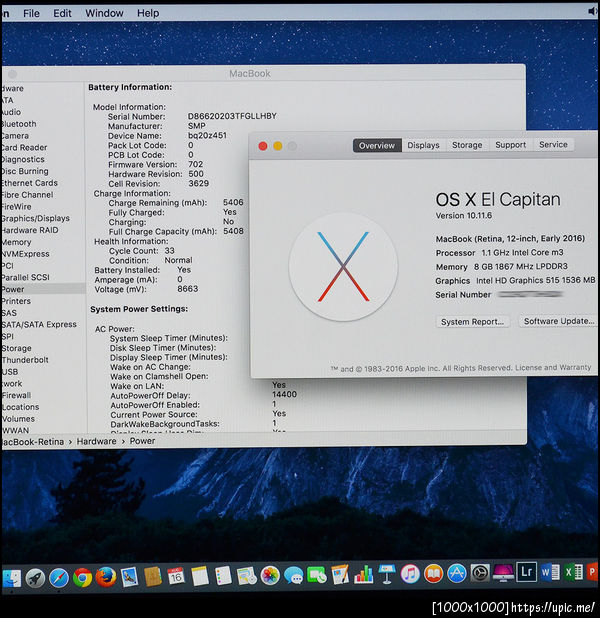This screenshot has height=618, width=600.
Task: Select Diagnostics in the sidebar
Action: (x=23, y=159)
